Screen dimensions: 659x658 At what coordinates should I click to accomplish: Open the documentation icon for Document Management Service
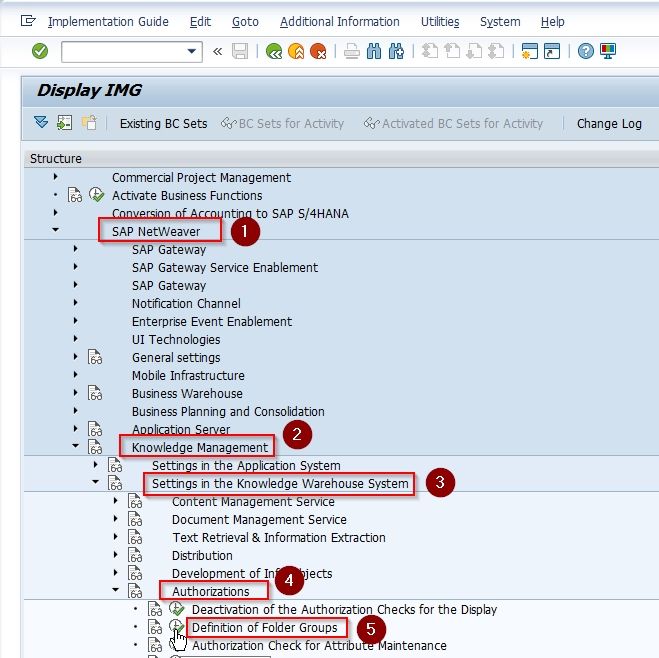point(135,519)
